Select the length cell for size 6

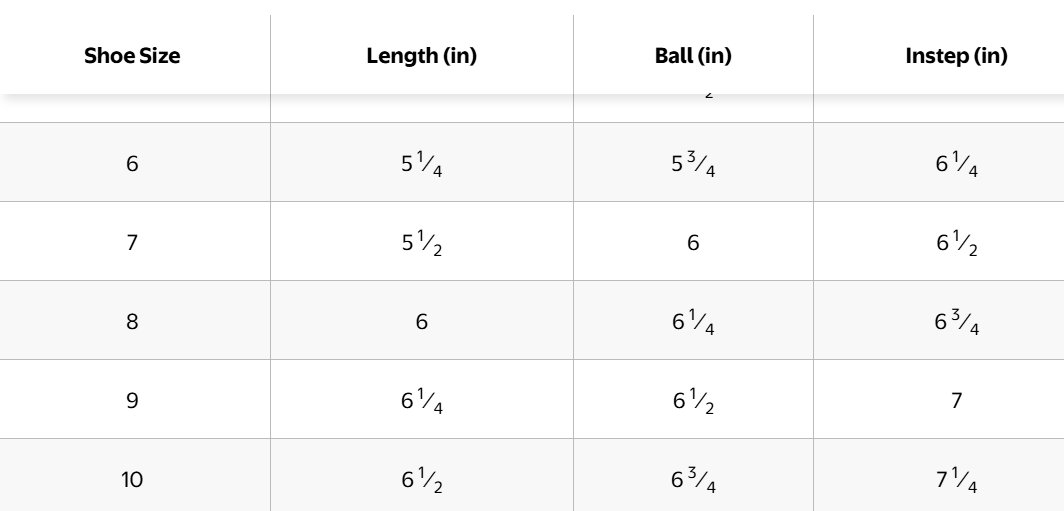coord(421,163)
